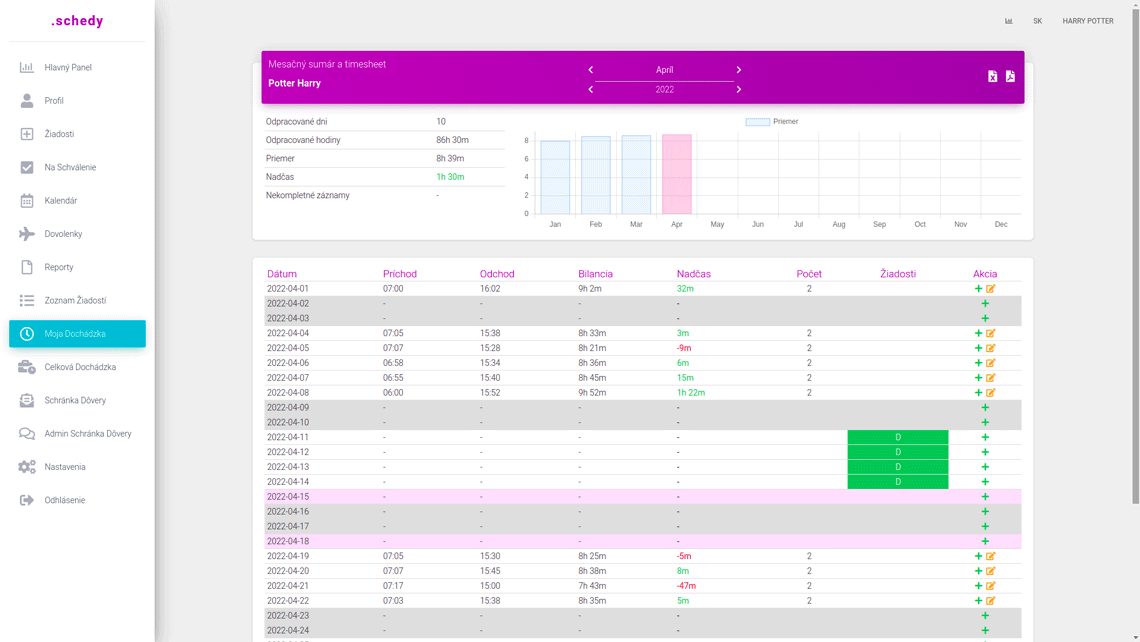Add a record on 2022-04-15
The width and height of the screenshot is (1140, 642).
985,497
